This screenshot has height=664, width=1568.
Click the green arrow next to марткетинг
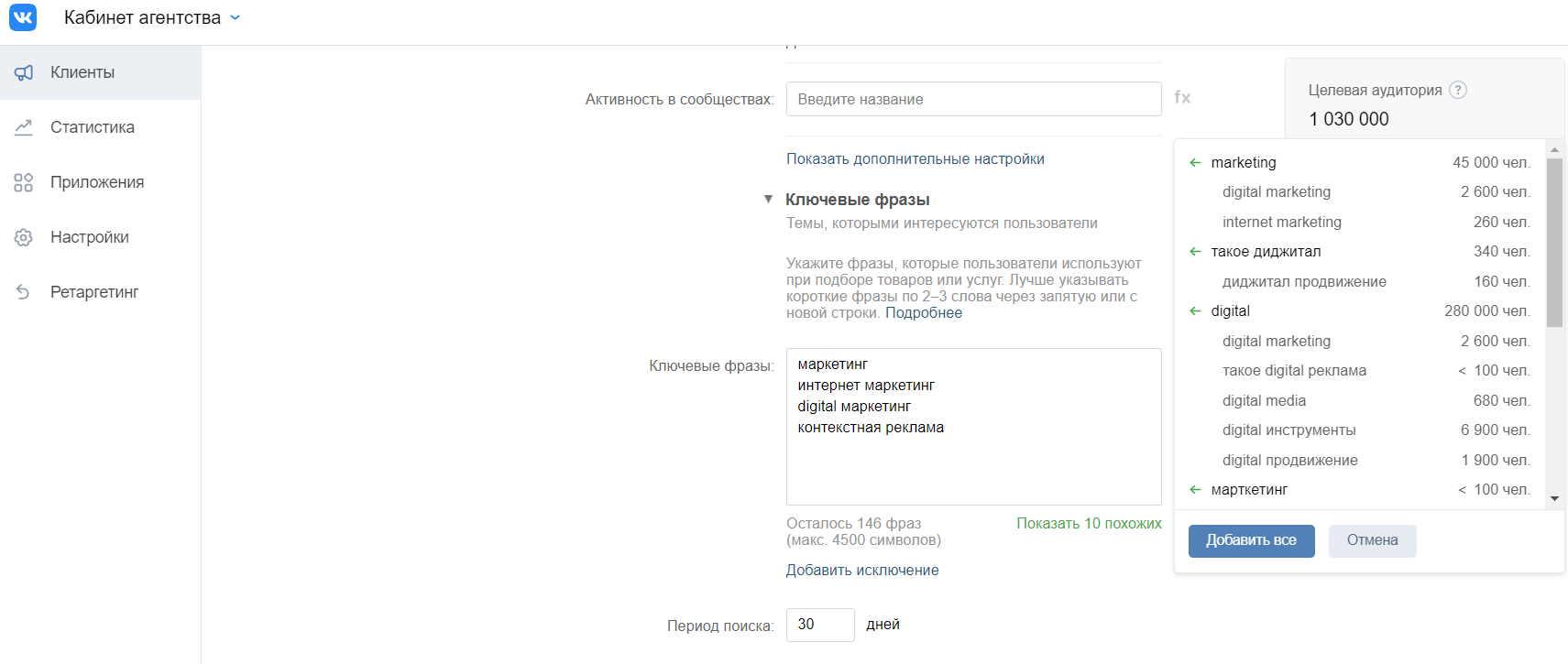[x=1195, y=489]
